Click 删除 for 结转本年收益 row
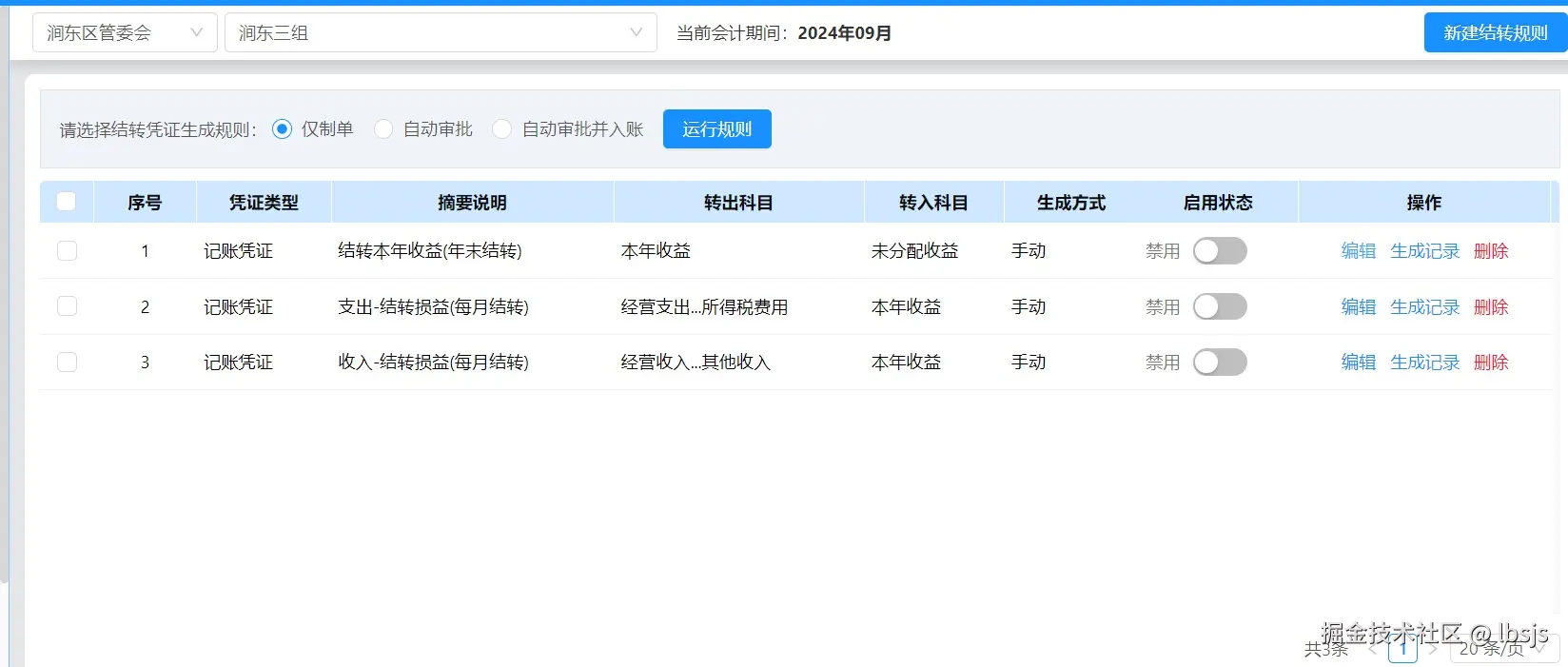 pos(1491,251)
